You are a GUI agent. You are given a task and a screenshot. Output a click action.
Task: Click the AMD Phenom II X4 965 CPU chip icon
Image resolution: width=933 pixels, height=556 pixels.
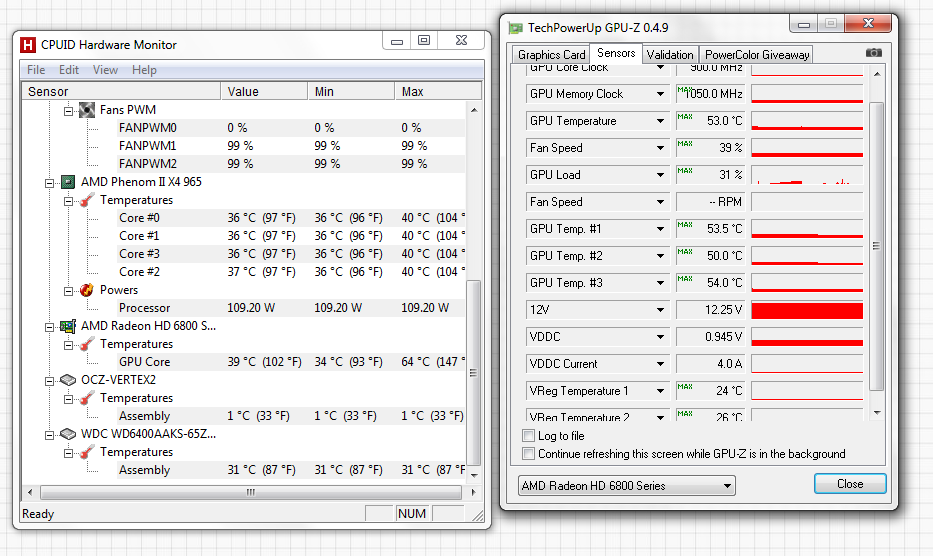coord(68,182)
